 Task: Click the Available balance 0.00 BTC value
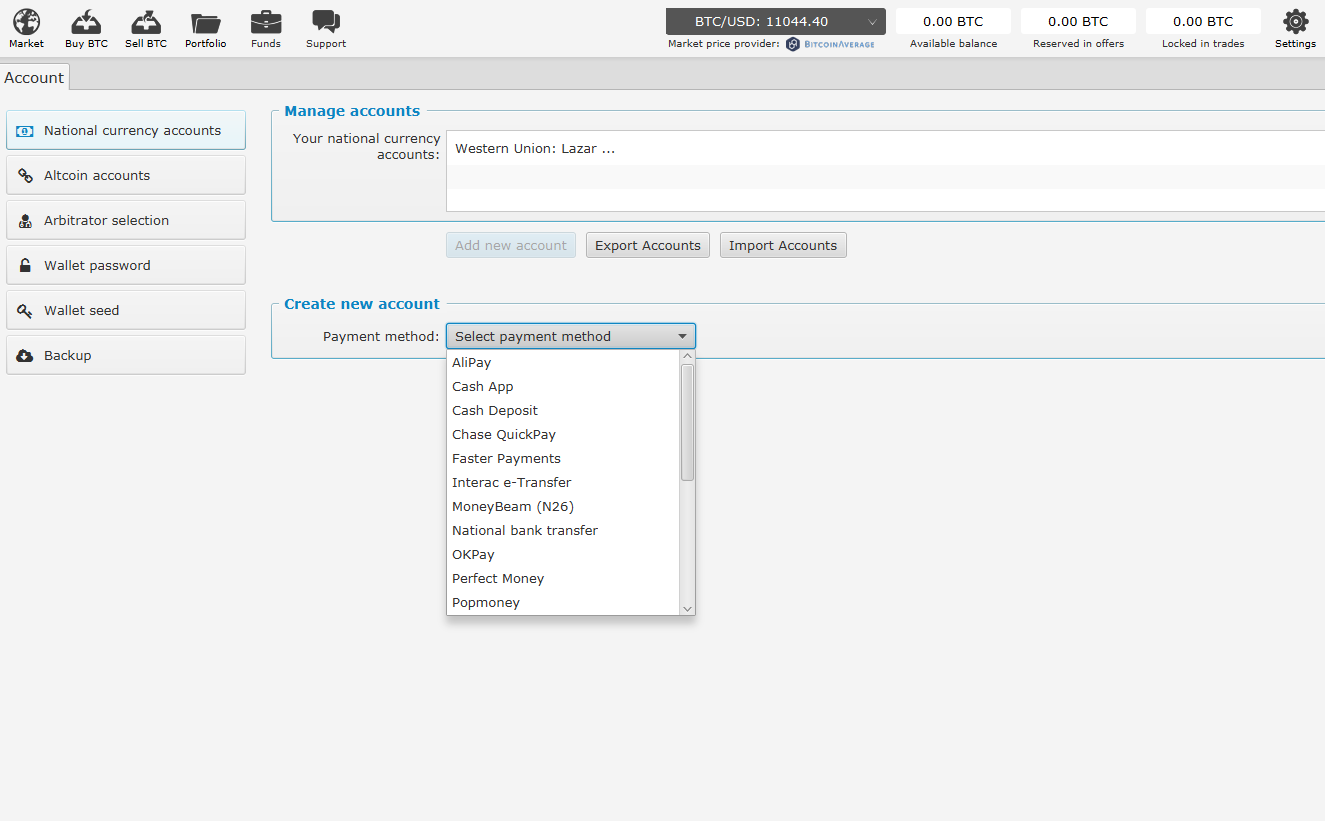(953, 21)
